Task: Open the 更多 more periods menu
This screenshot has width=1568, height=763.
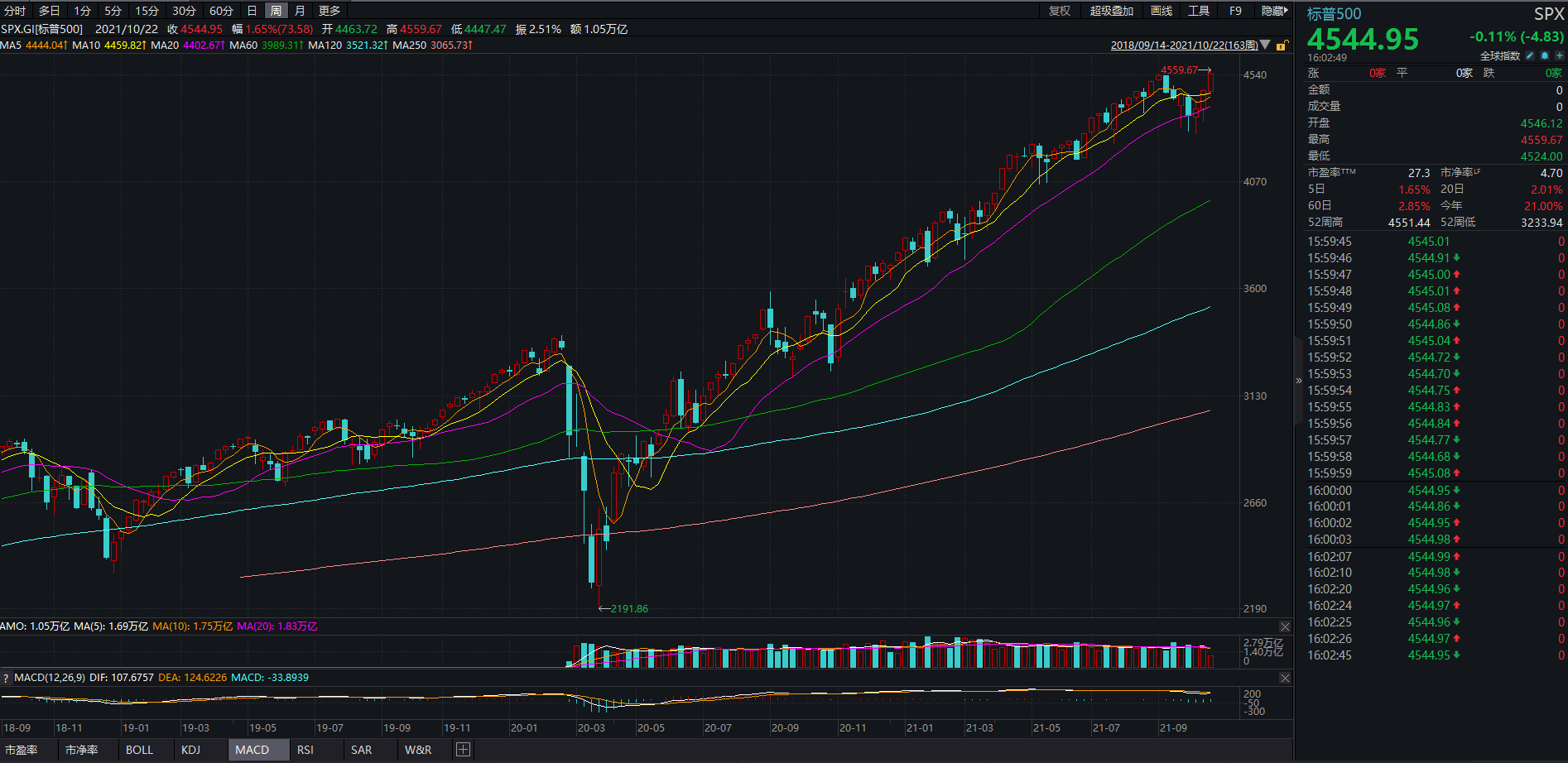Action: [329, 11]
